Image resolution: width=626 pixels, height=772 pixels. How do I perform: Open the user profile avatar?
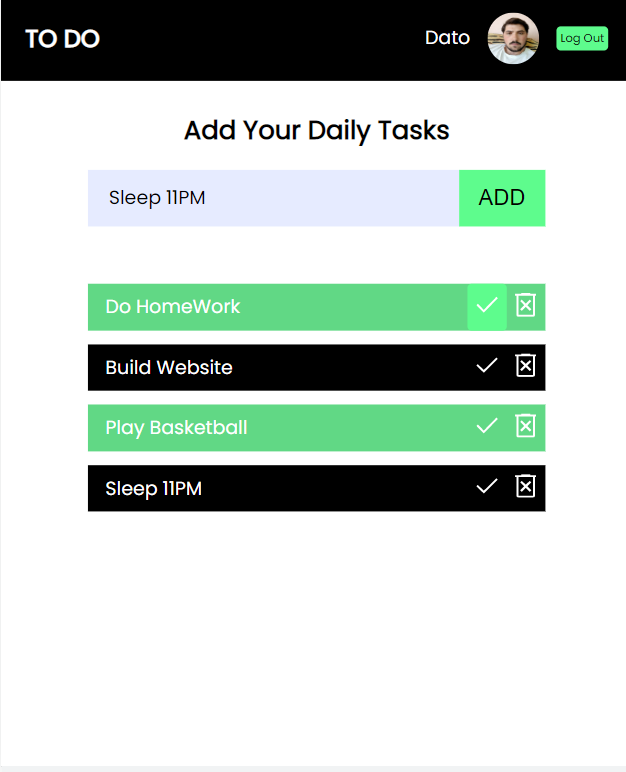coord(513,38)
